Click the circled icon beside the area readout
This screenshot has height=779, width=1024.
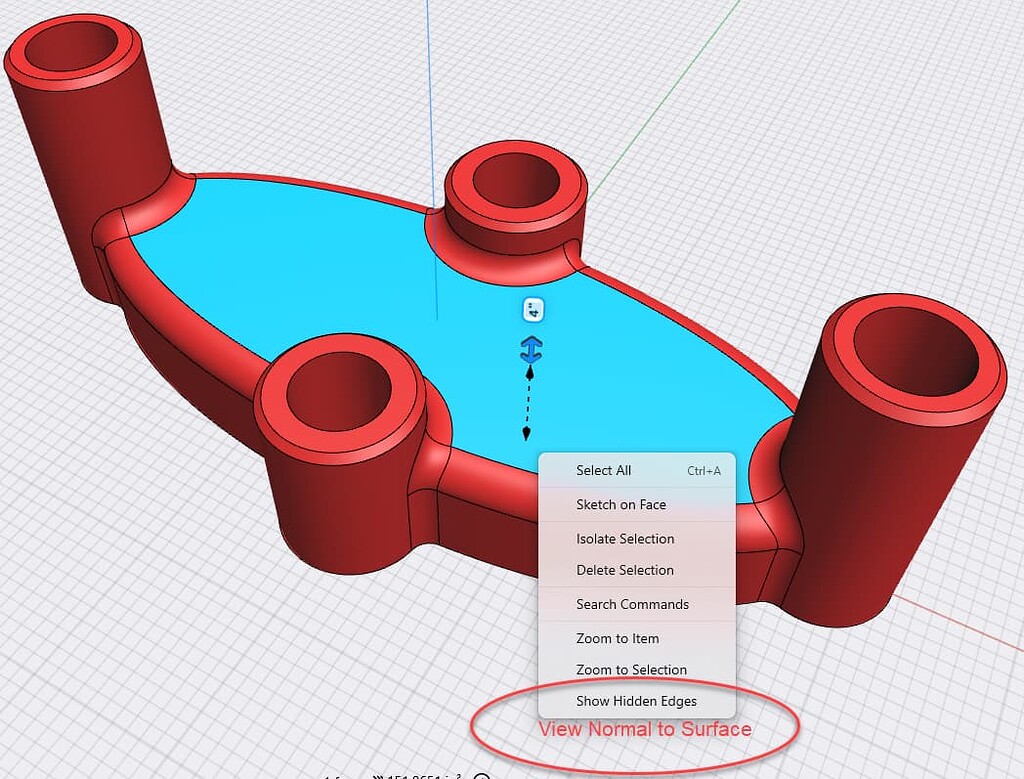pos(484,774)
